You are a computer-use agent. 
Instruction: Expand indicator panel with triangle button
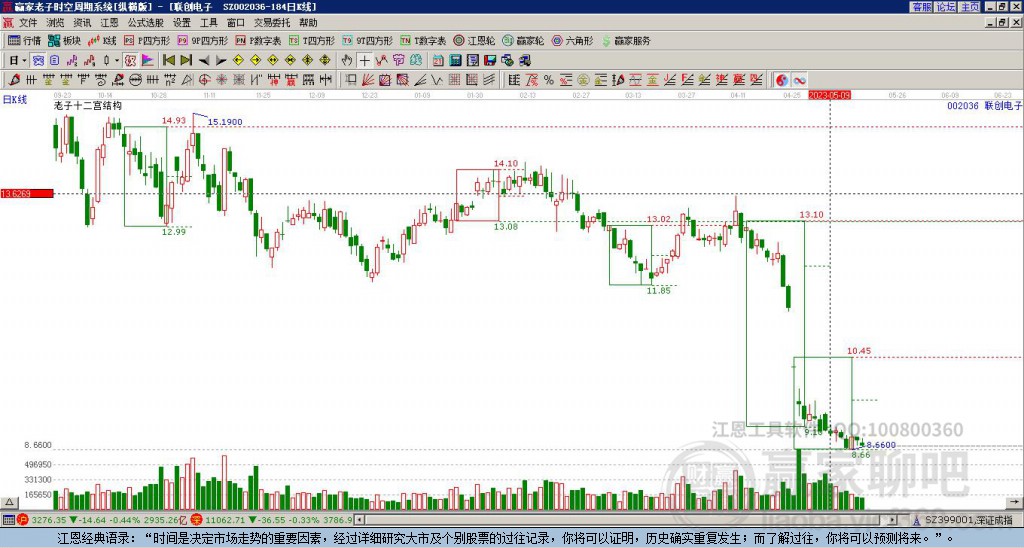tap(8, 502)
